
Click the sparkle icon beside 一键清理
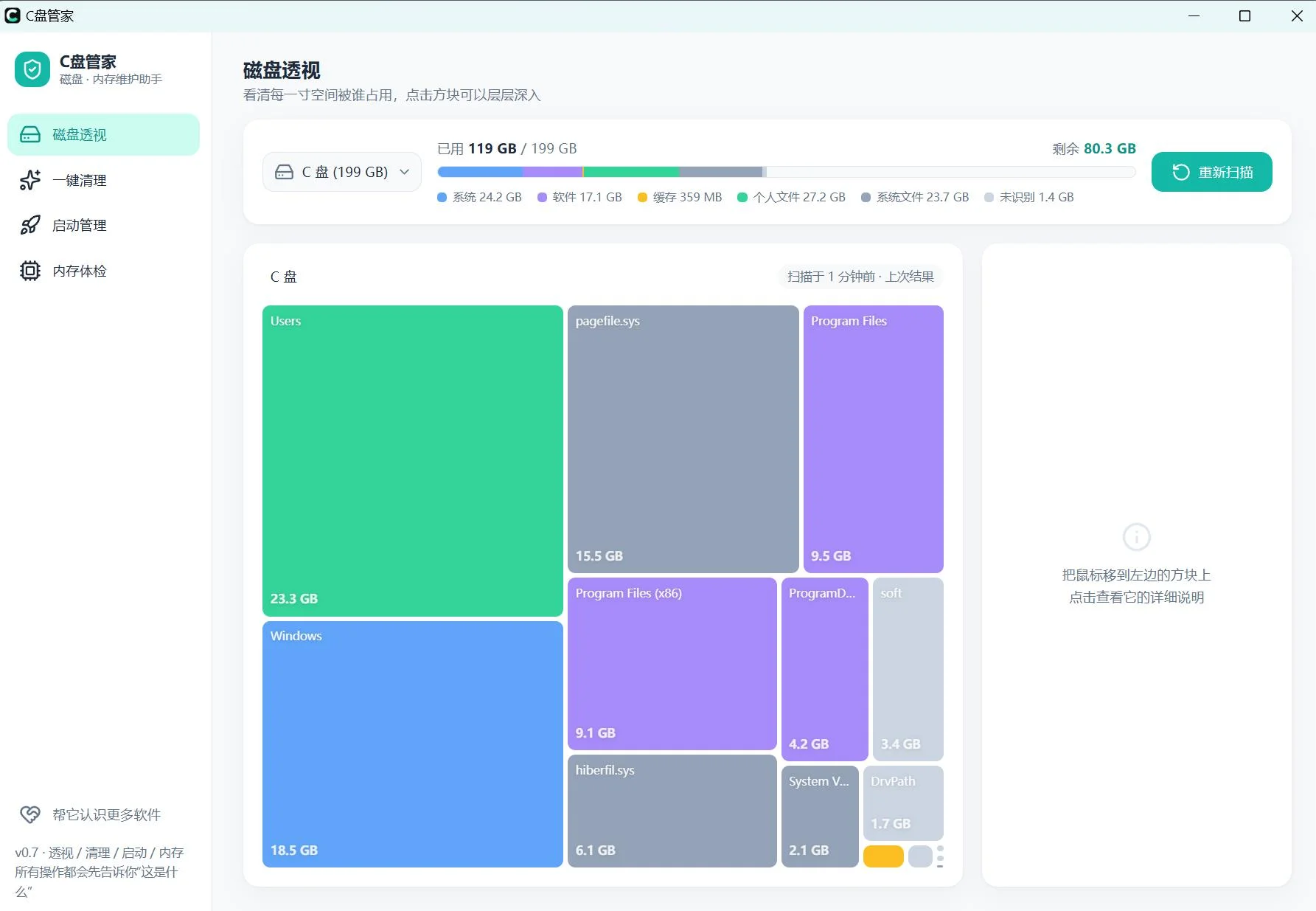coord(30,180)
